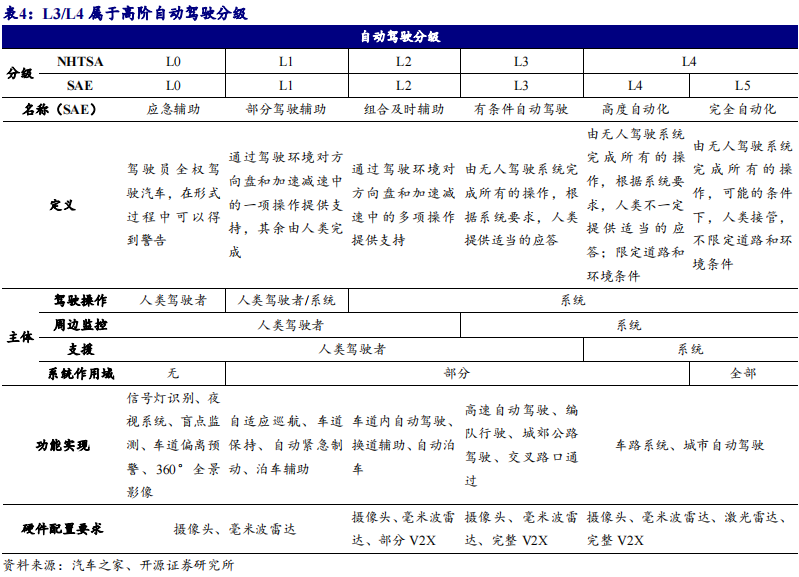Click the 功能实现 row label
This screenshot has height=577, width=799.
[x=62, y=445]
